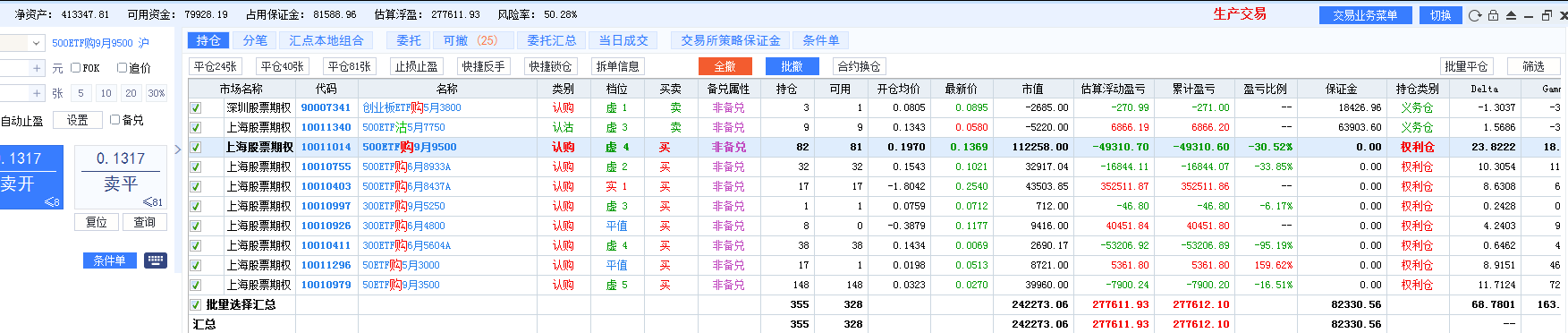This screenshot has width=1568, height=333.
Task: Click the plus icon beside the price field
Action: [37, 68]
